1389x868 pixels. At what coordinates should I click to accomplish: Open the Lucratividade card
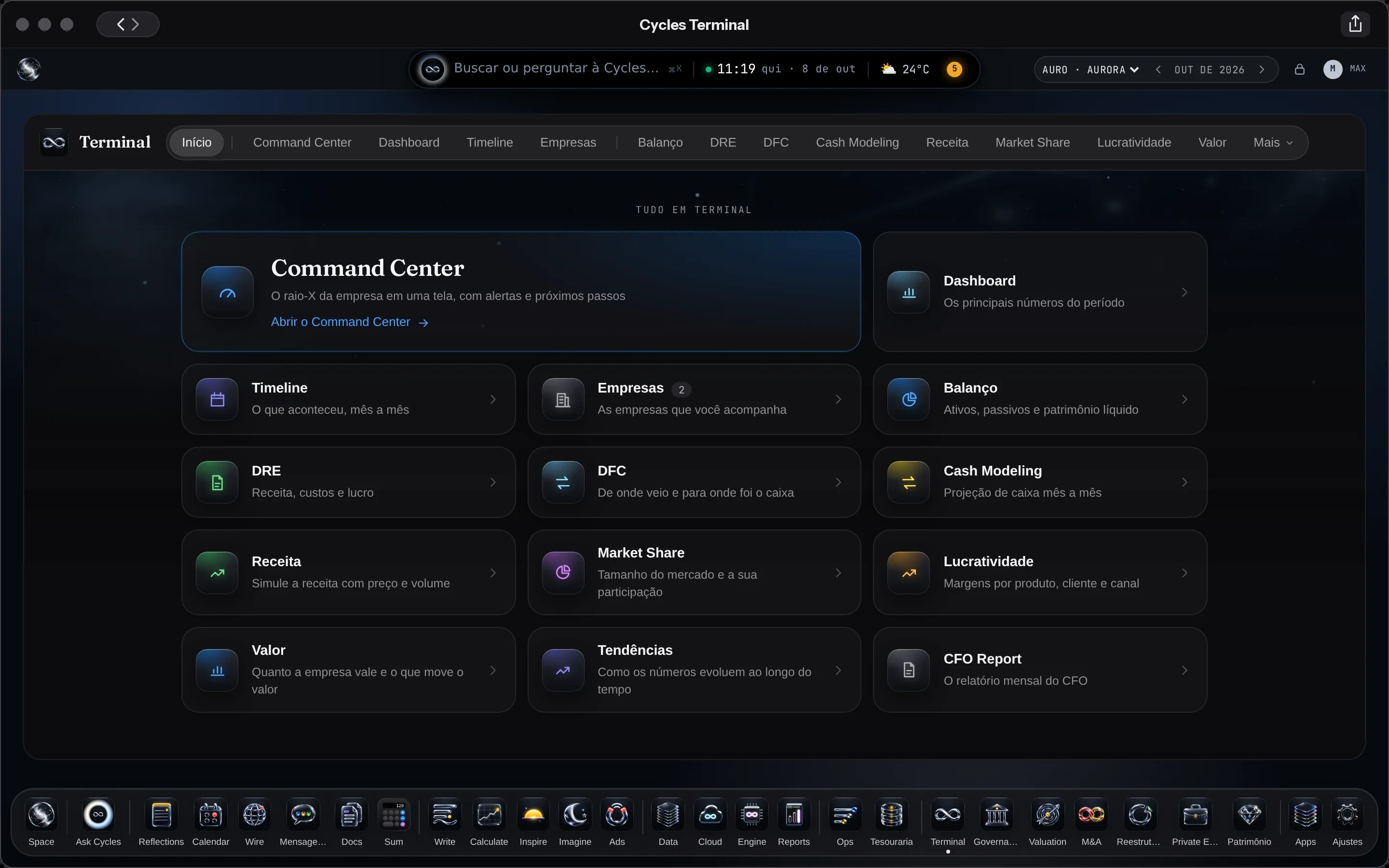[1039, 572]
